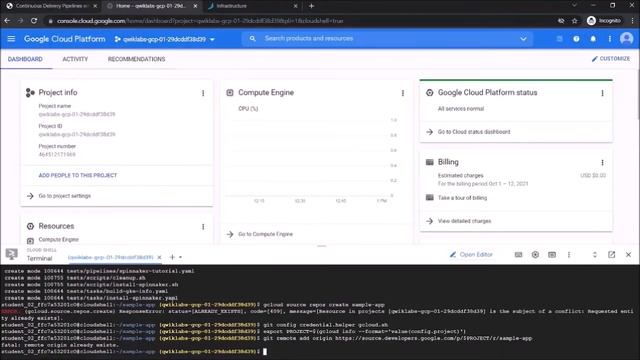
Task: Go to Cloud status dashboard link
Action: click(x=474, y=132)
